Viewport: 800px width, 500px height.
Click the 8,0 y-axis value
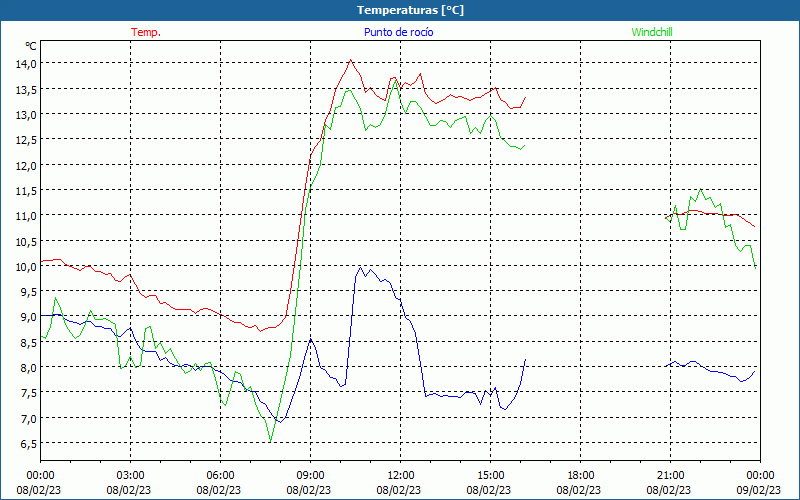tap(28, 368)
